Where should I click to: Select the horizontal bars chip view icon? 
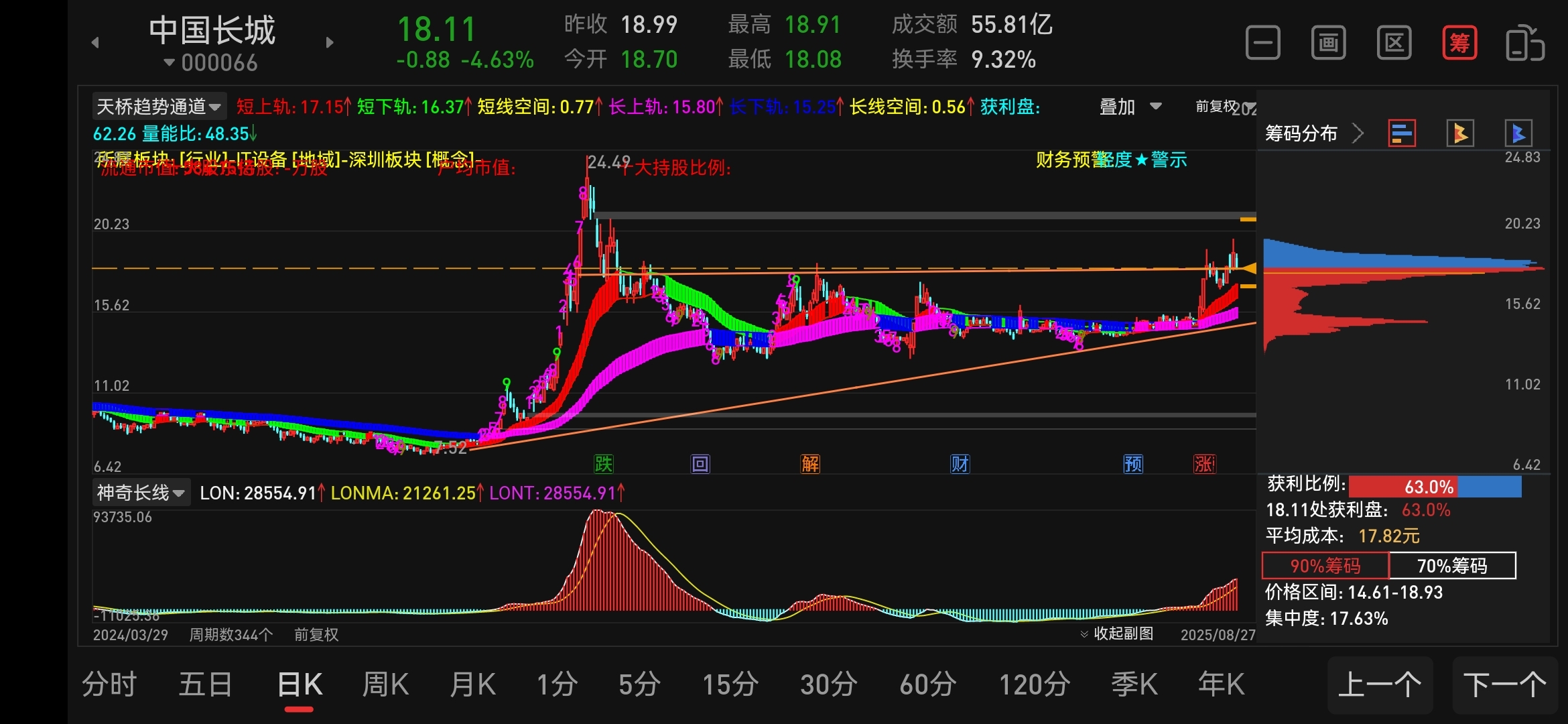pos(1402,133)
